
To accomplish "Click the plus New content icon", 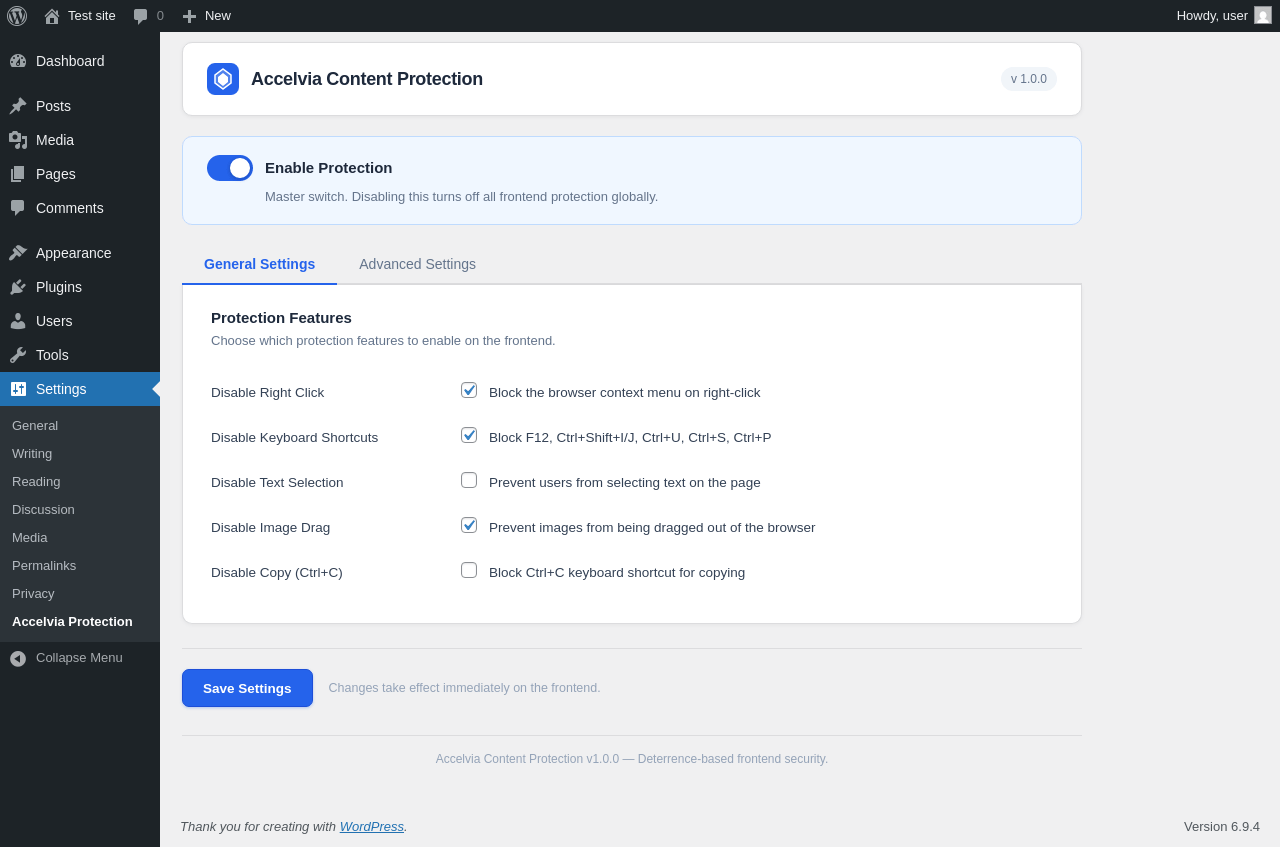I will pyautogui.click(x=189, y=16).
